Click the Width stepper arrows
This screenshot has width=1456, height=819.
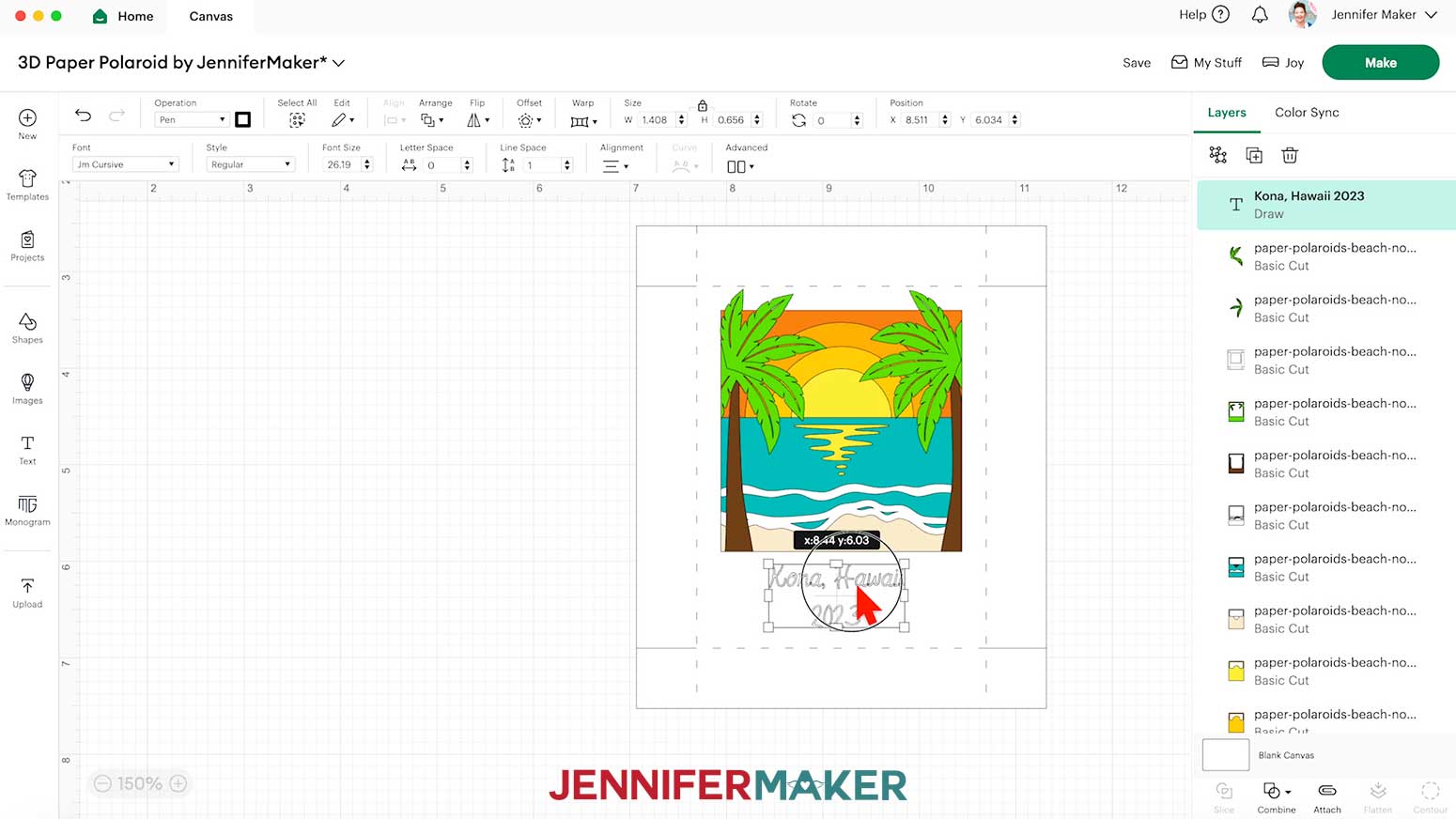(x=681, y=120)
